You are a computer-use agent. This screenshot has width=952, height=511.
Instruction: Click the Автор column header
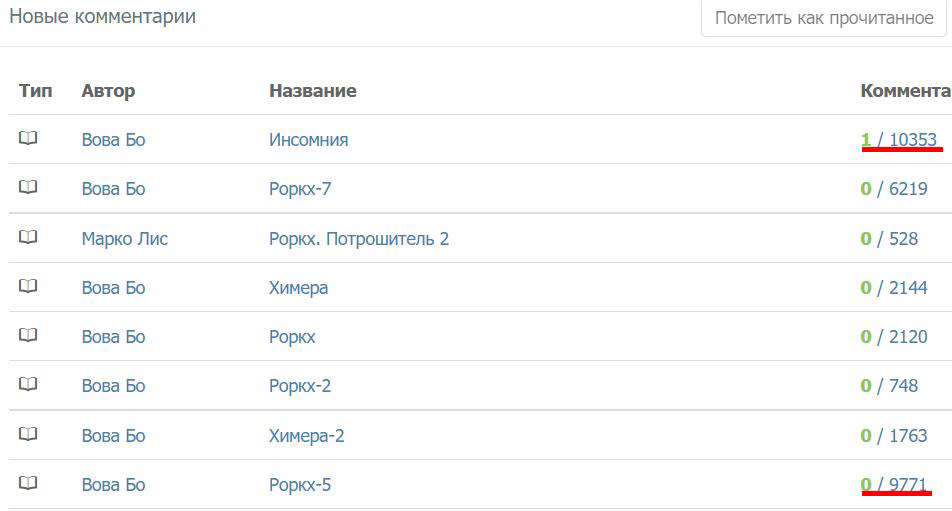pyautogui.click(x=108, y=91)
